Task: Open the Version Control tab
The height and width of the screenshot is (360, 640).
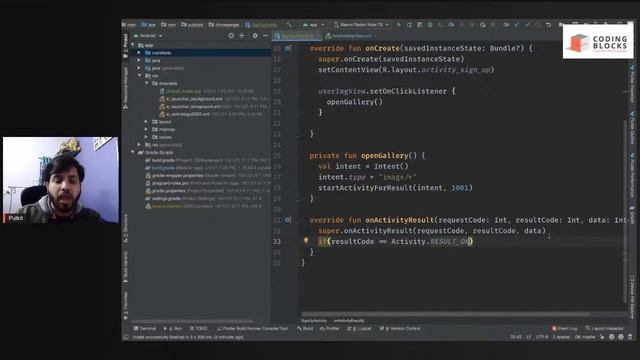Action: pos(400,328)
